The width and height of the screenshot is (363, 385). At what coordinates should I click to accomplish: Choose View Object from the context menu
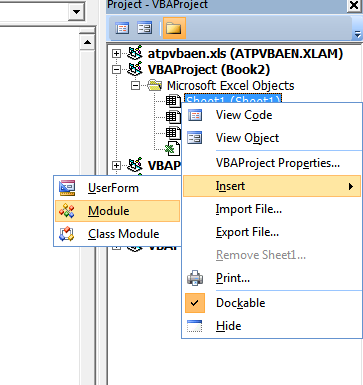272,138
